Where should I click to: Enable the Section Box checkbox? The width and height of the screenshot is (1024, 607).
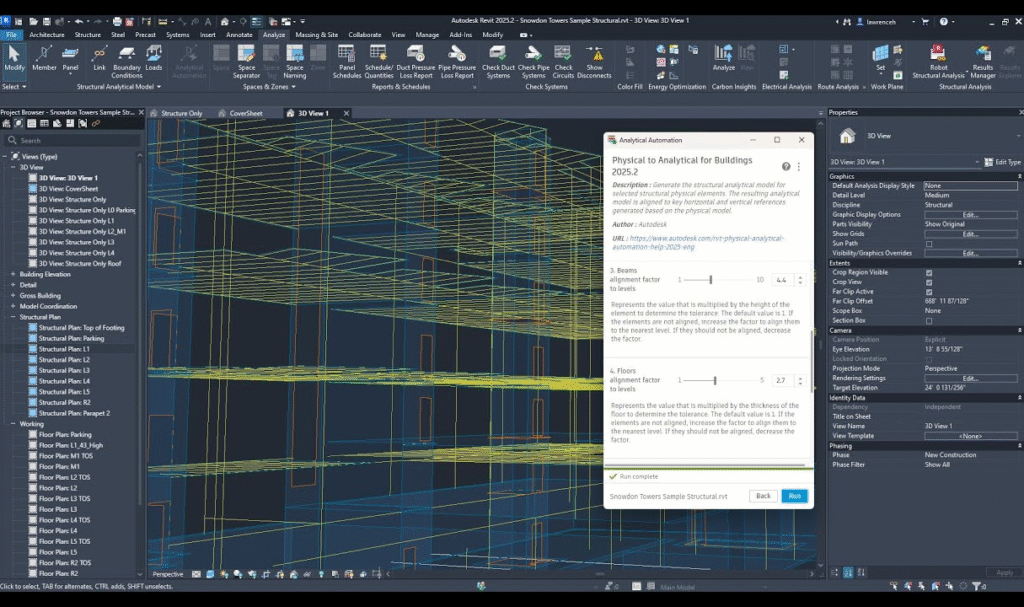click(928, 321)
